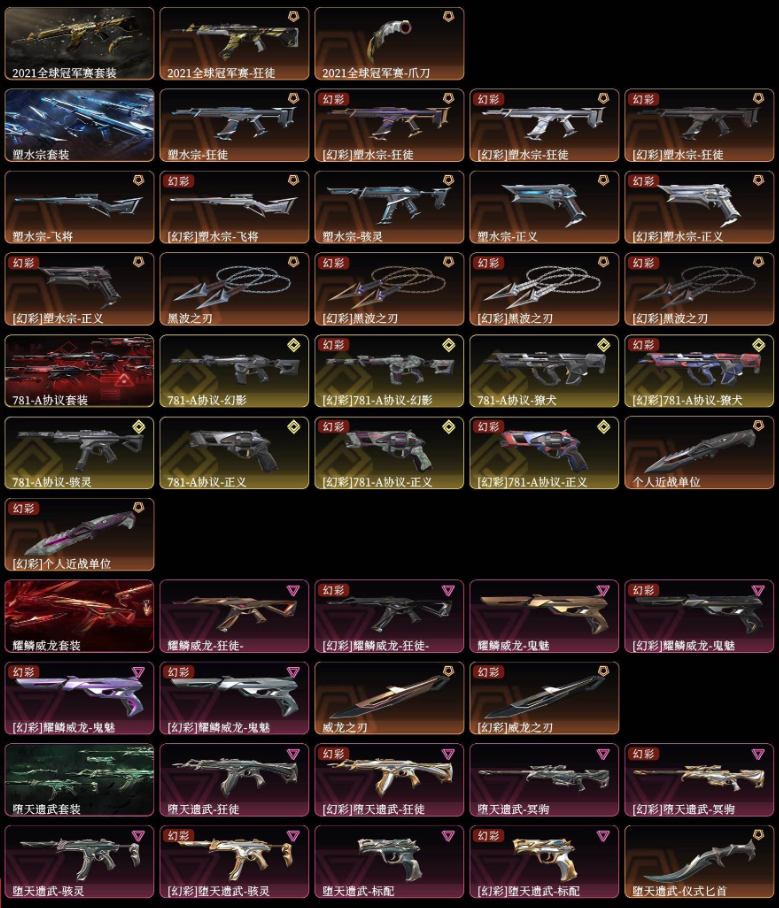
Task: Select the [幻彩]威龙之刃 melee variant
Action: [x=544, y=698]
